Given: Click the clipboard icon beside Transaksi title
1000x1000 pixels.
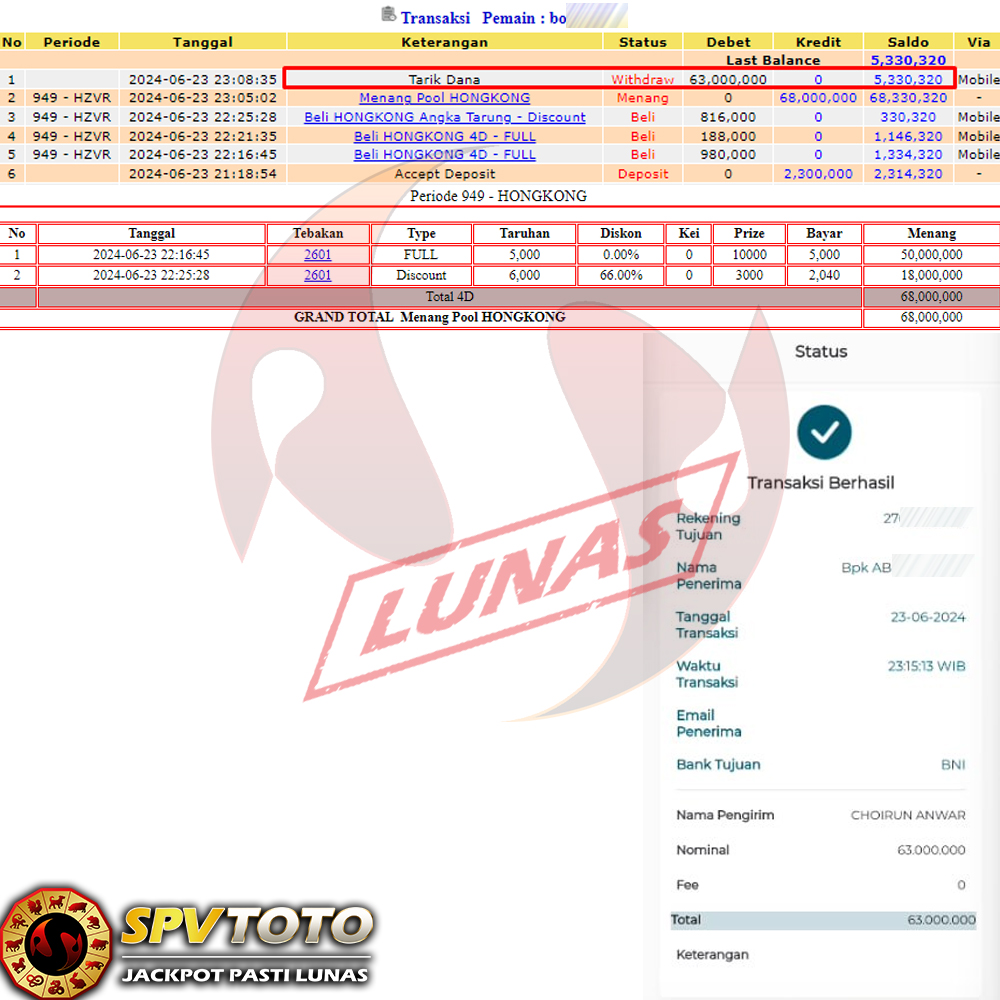Looking at the screenshot, I should 388,14.
